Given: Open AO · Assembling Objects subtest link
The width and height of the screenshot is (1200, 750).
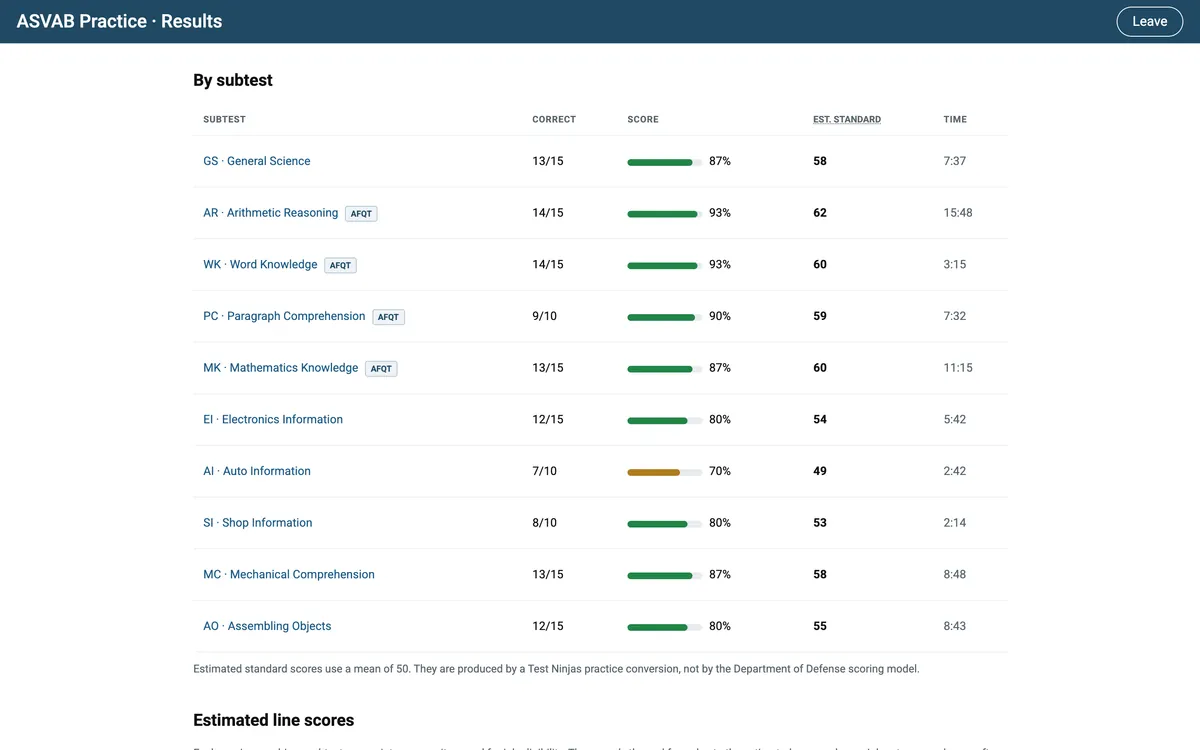Looking at the screenshot, I should click(x=267, y=626).
